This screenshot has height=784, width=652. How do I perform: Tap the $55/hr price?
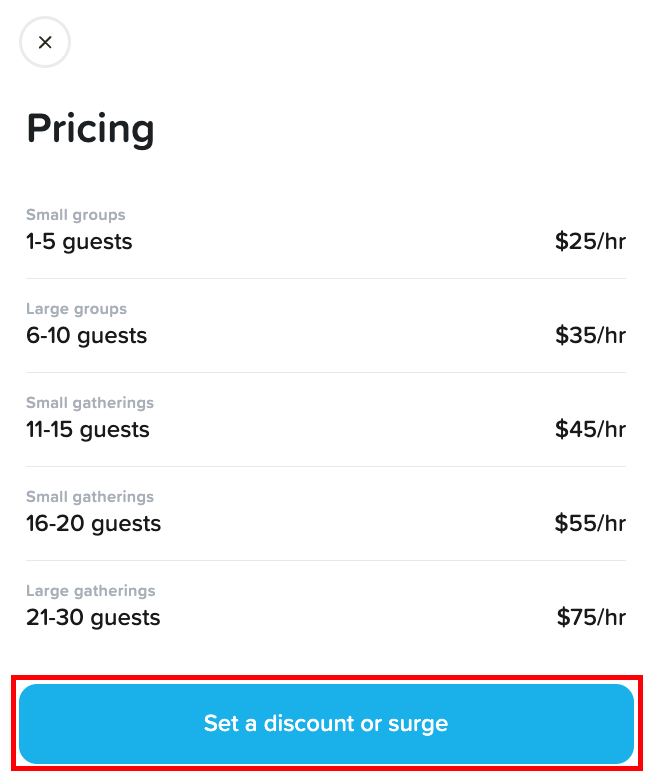coord(590,524)
